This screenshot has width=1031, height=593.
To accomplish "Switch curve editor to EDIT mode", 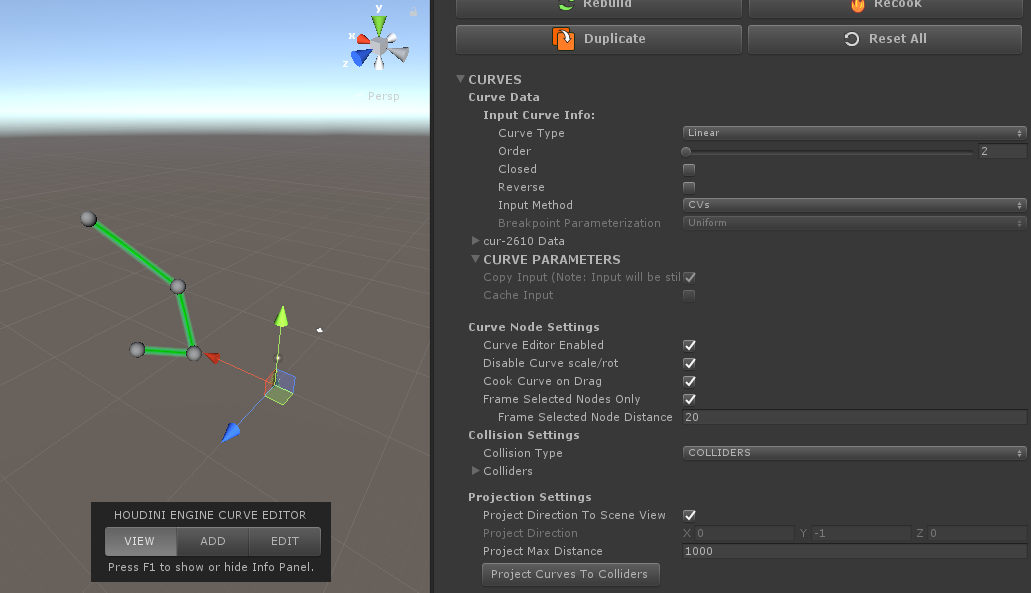I will (285, 541).
